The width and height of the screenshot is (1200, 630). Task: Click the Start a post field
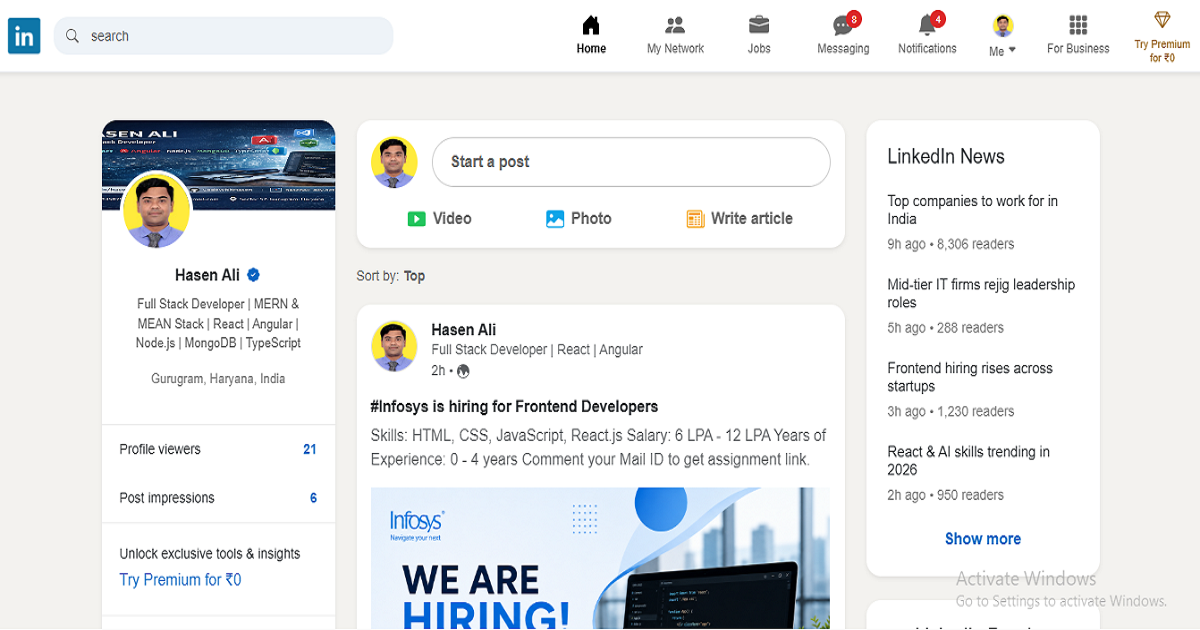(x=631, y=162)
